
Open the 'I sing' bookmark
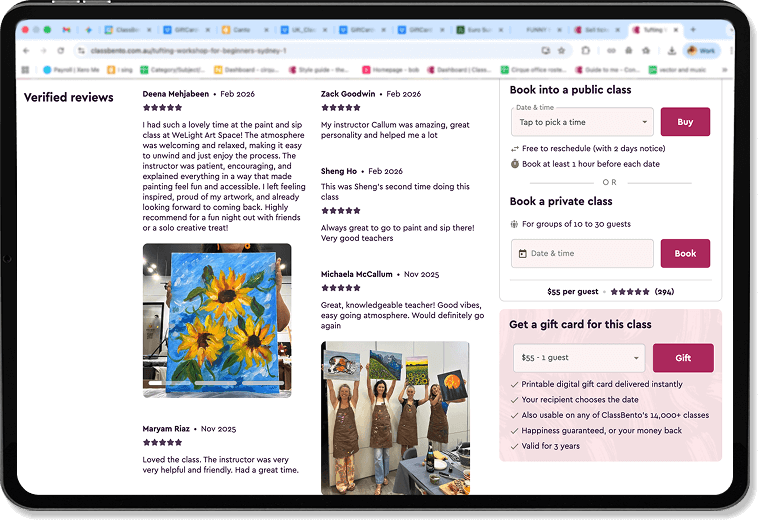[x=120, y=70]
